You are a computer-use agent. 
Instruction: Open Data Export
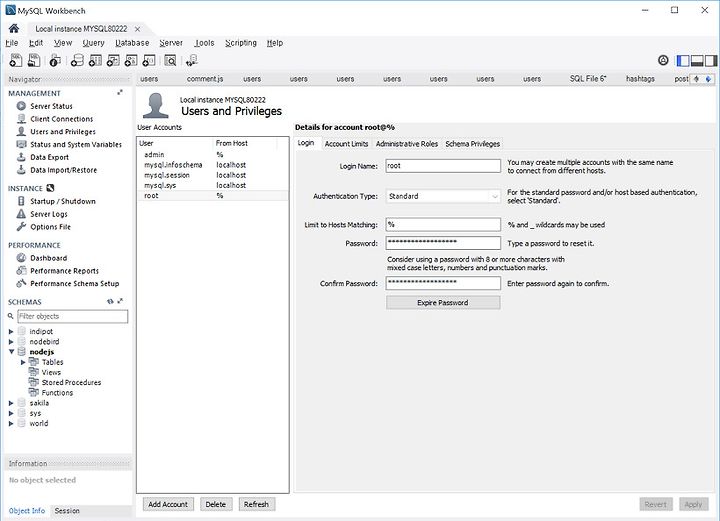click(49, 157)
